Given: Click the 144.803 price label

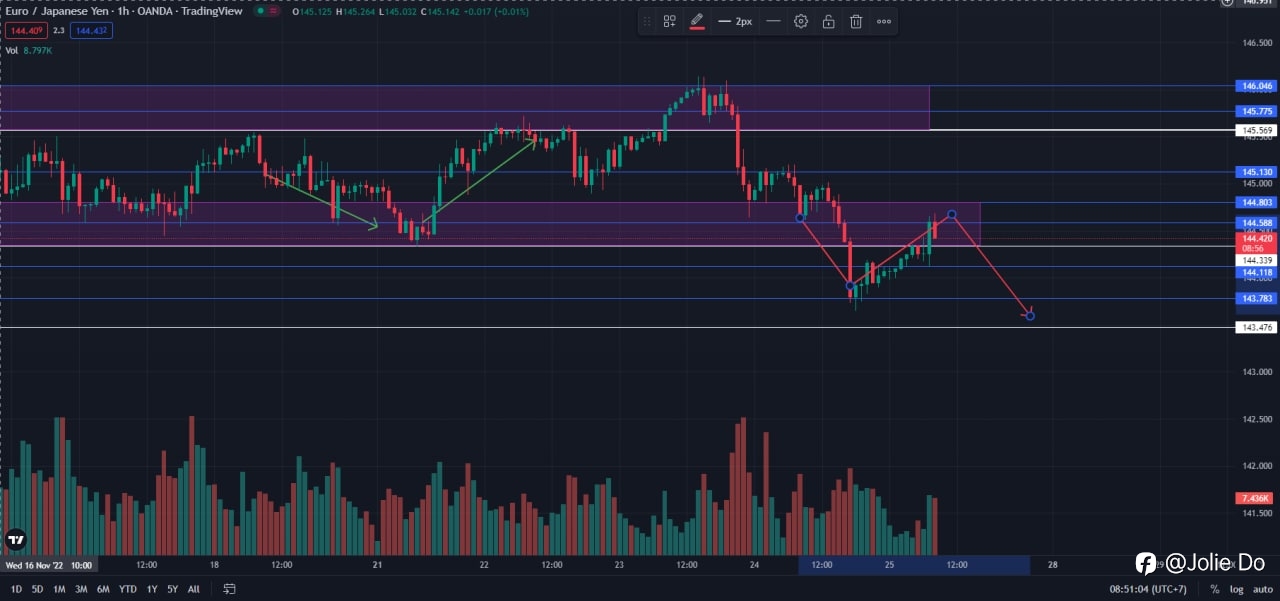Looking at the screenshot, I should [1257, 202].
